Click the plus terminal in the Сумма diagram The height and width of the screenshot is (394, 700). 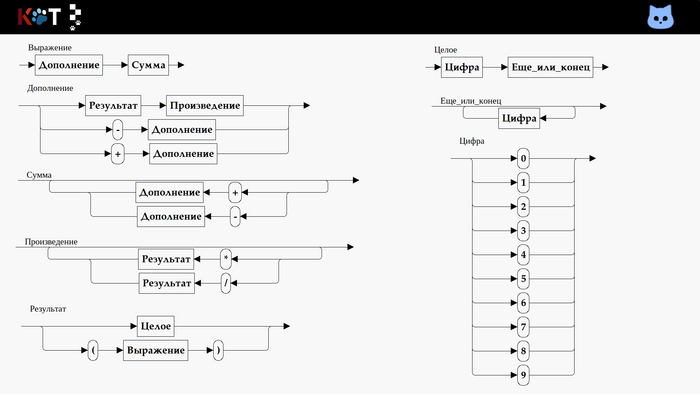pyautogui.click(x=235, y=192)
